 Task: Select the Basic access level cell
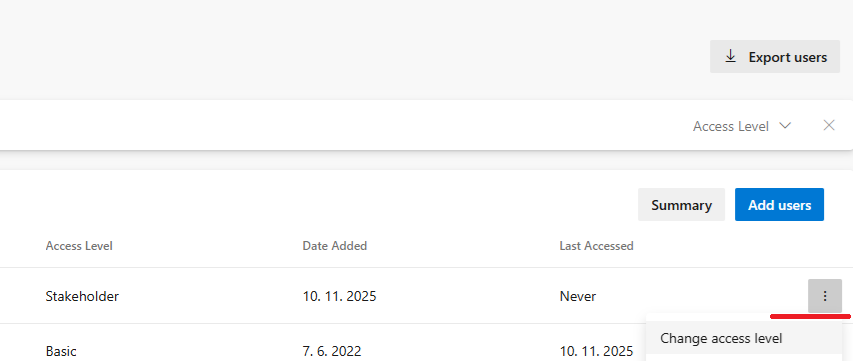[61, 351]
